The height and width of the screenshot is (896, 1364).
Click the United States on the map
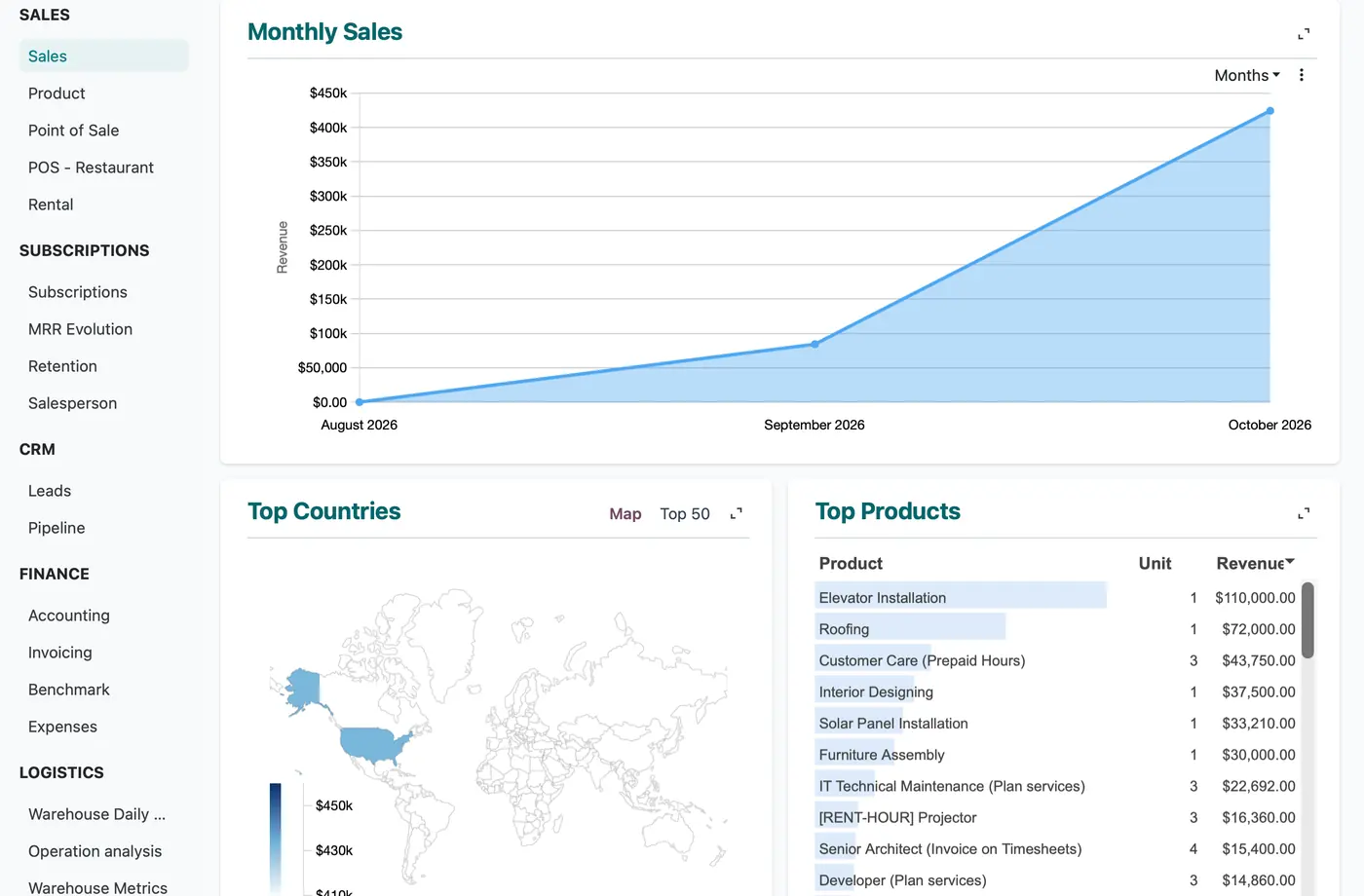(373, 745)
